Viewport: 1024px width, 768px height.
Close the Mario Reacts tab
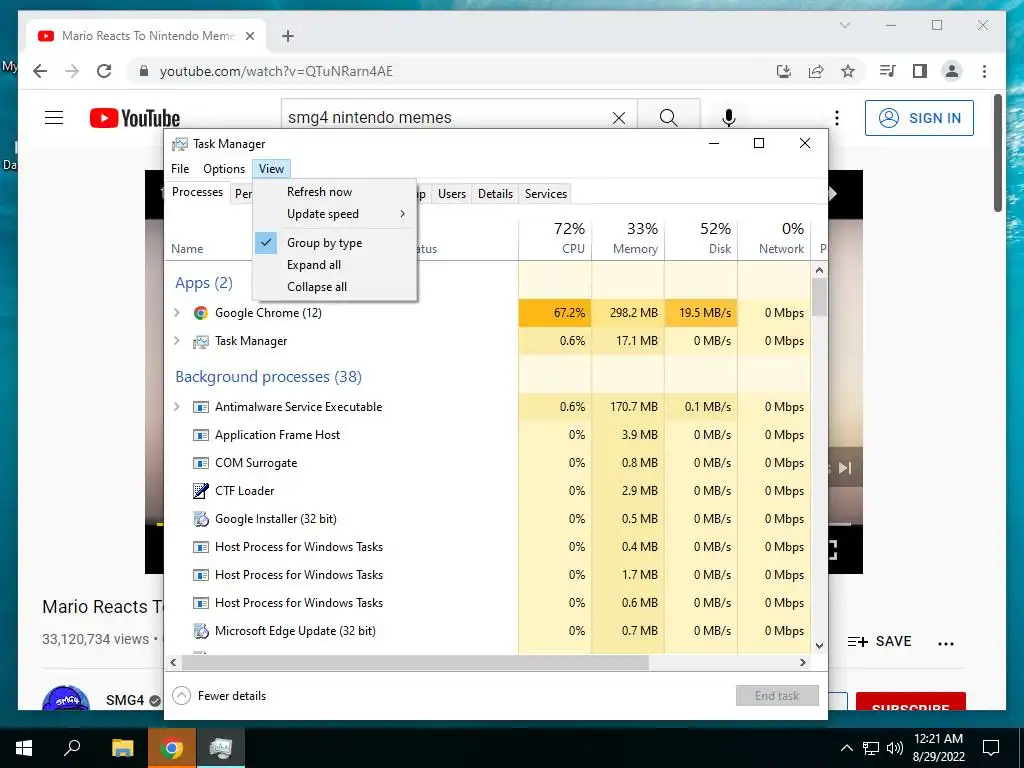click(x=249, y=36)
